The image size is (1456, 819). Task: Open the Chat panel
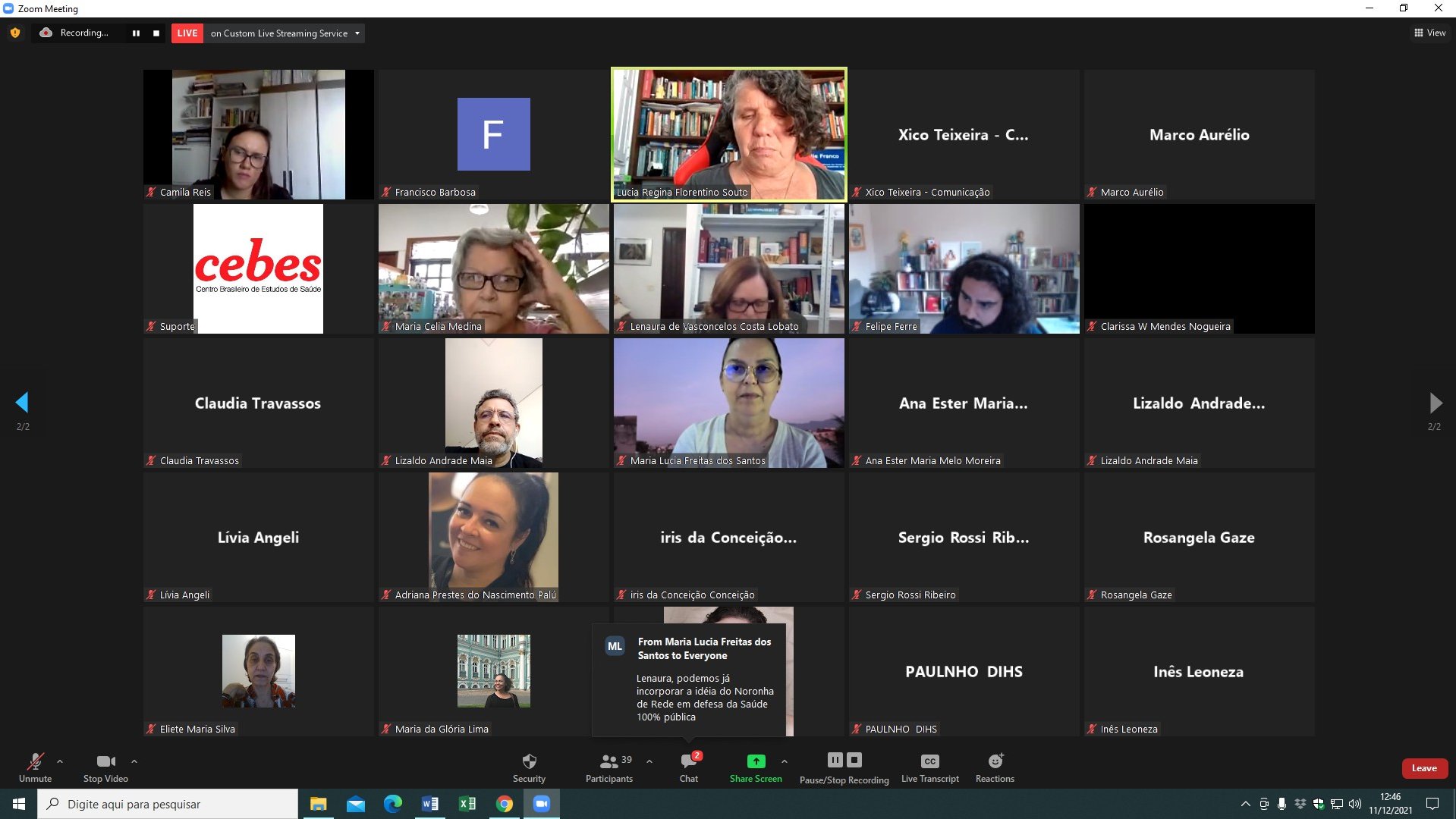[688, 767]
